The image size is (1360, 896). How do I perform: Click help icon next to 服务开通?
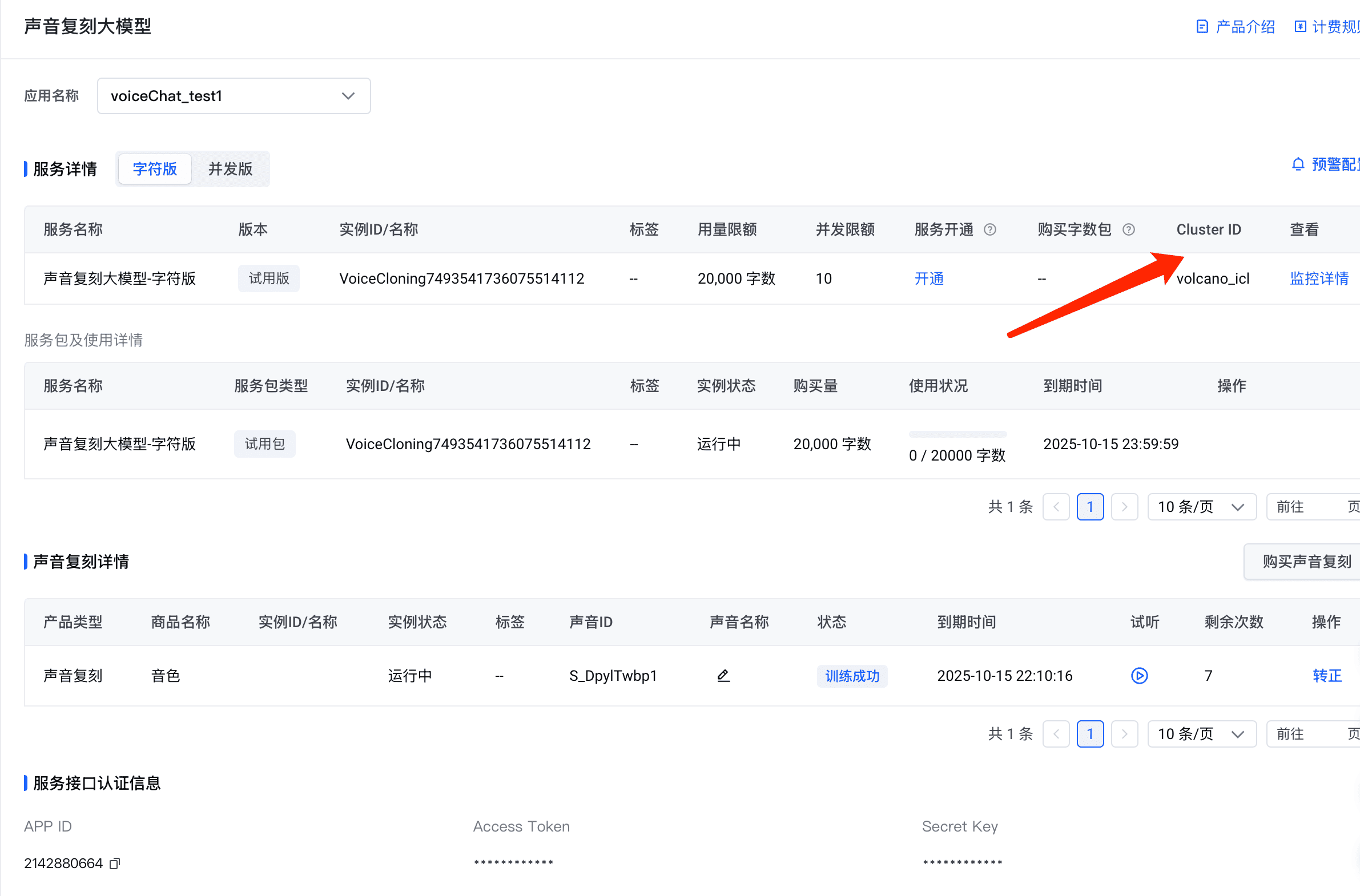tap(989, 230)
